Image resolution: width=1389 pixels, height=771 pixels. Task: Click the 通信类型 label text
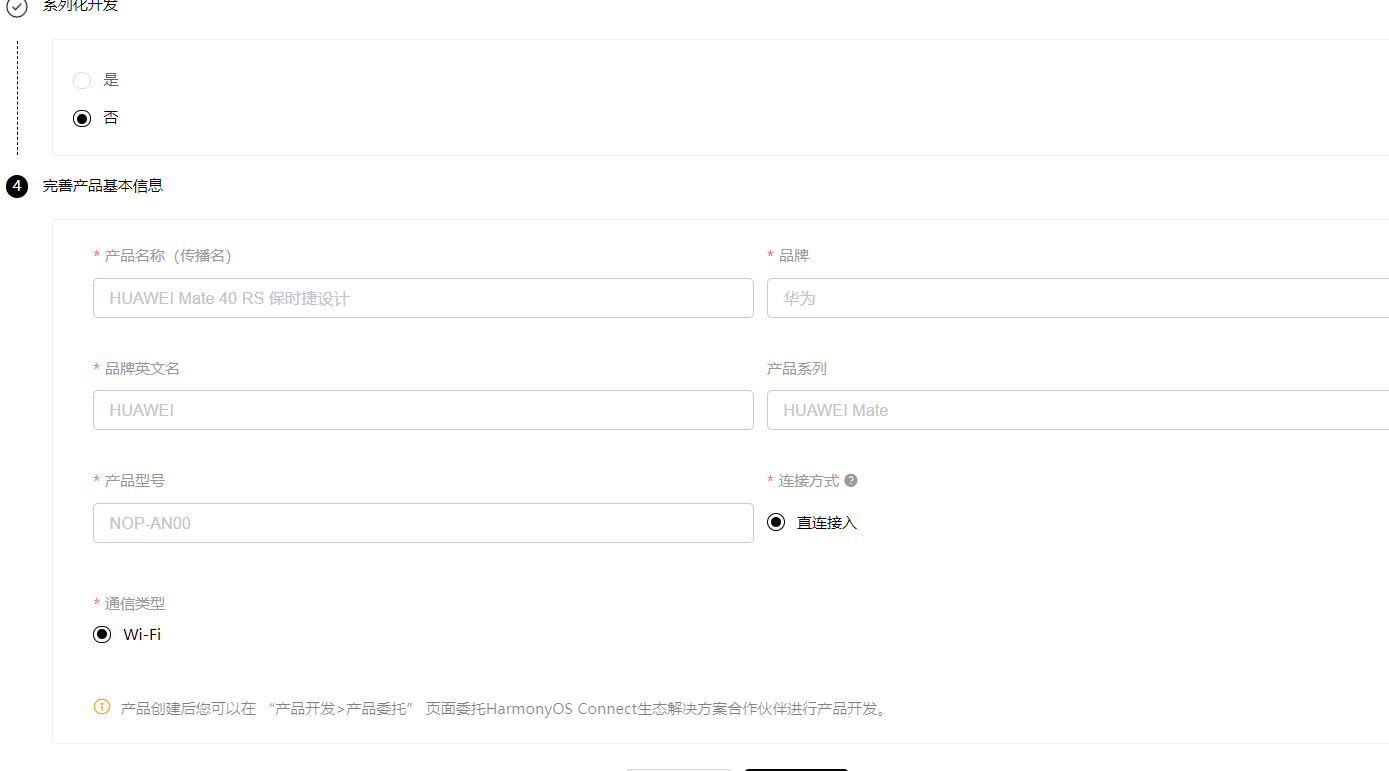click(135, 604)
